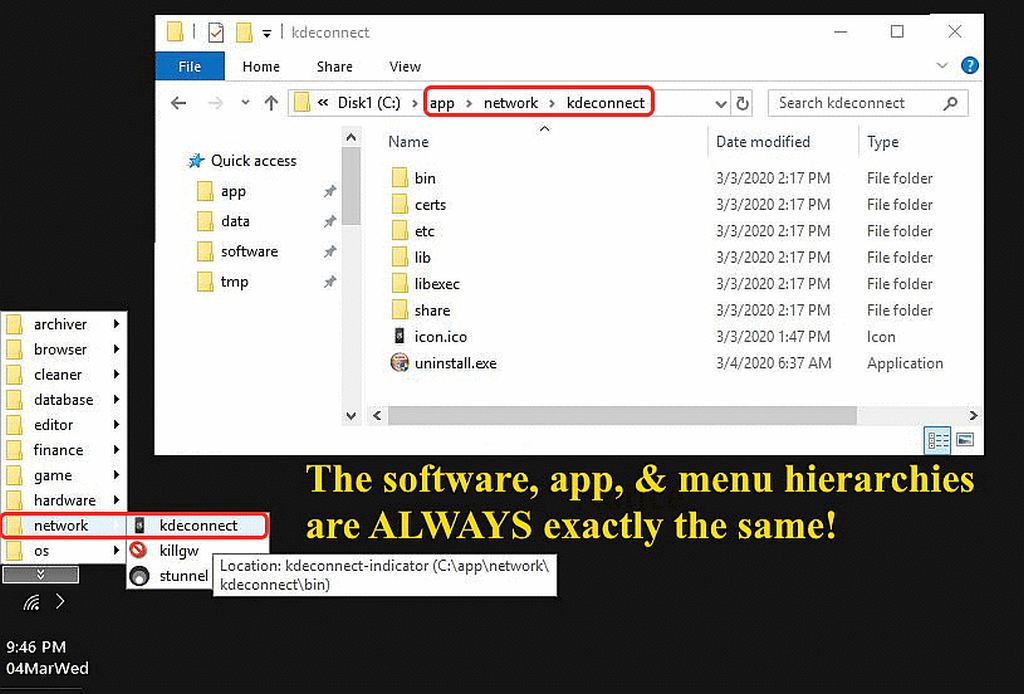Open pinned software folder in Quick access
Screen dimensions: 1024x694
(249, 251)
